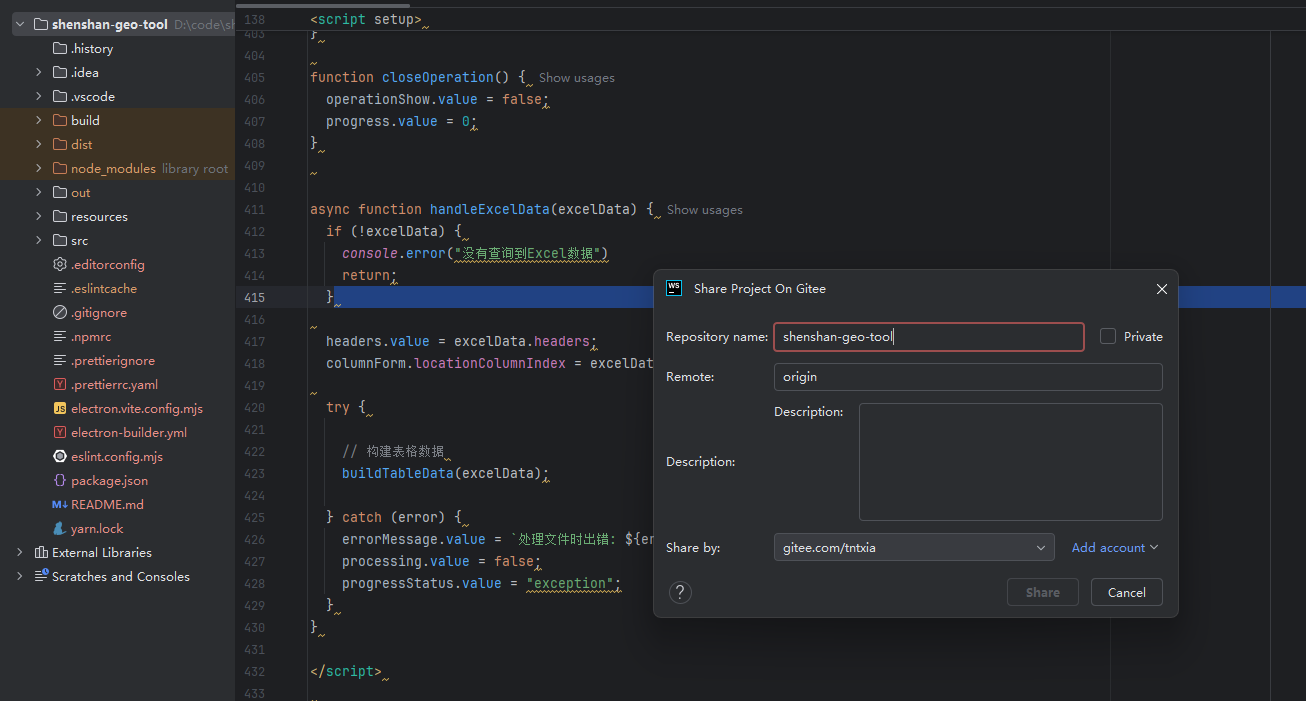Image resolution: width=1306 pixels, height=701 pixels.
Task: Expand the node_modules library root
Action: 39,169
